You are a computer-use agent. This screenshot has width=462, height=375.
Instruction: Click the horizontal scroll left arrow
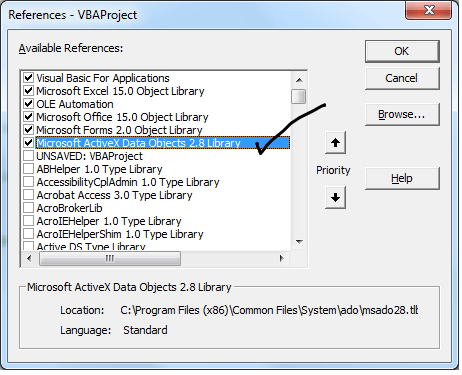[x=29, y=258]
